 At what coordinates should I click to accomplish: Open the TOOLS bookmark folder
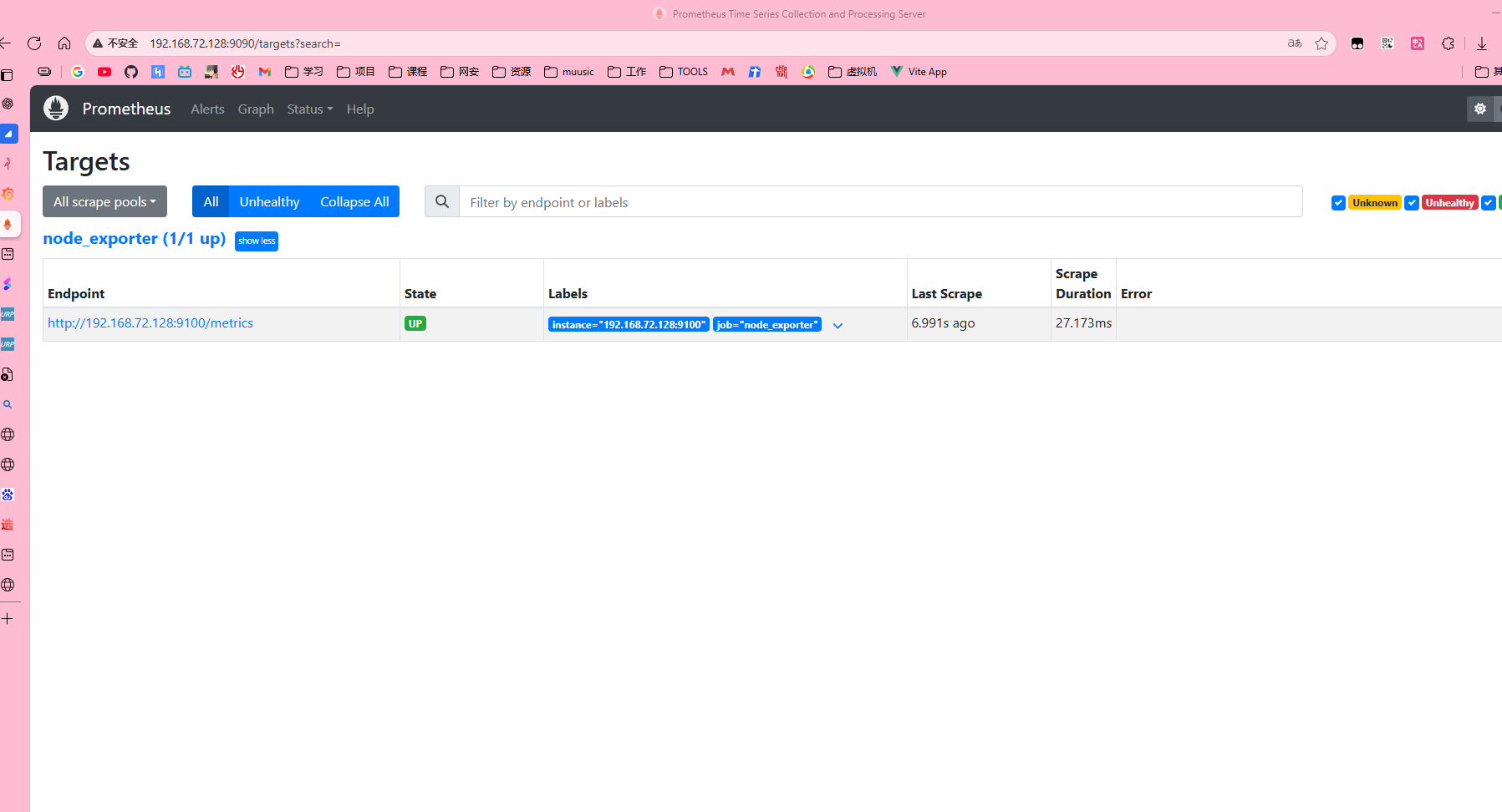pyautogui.click(x=684, y=72)
